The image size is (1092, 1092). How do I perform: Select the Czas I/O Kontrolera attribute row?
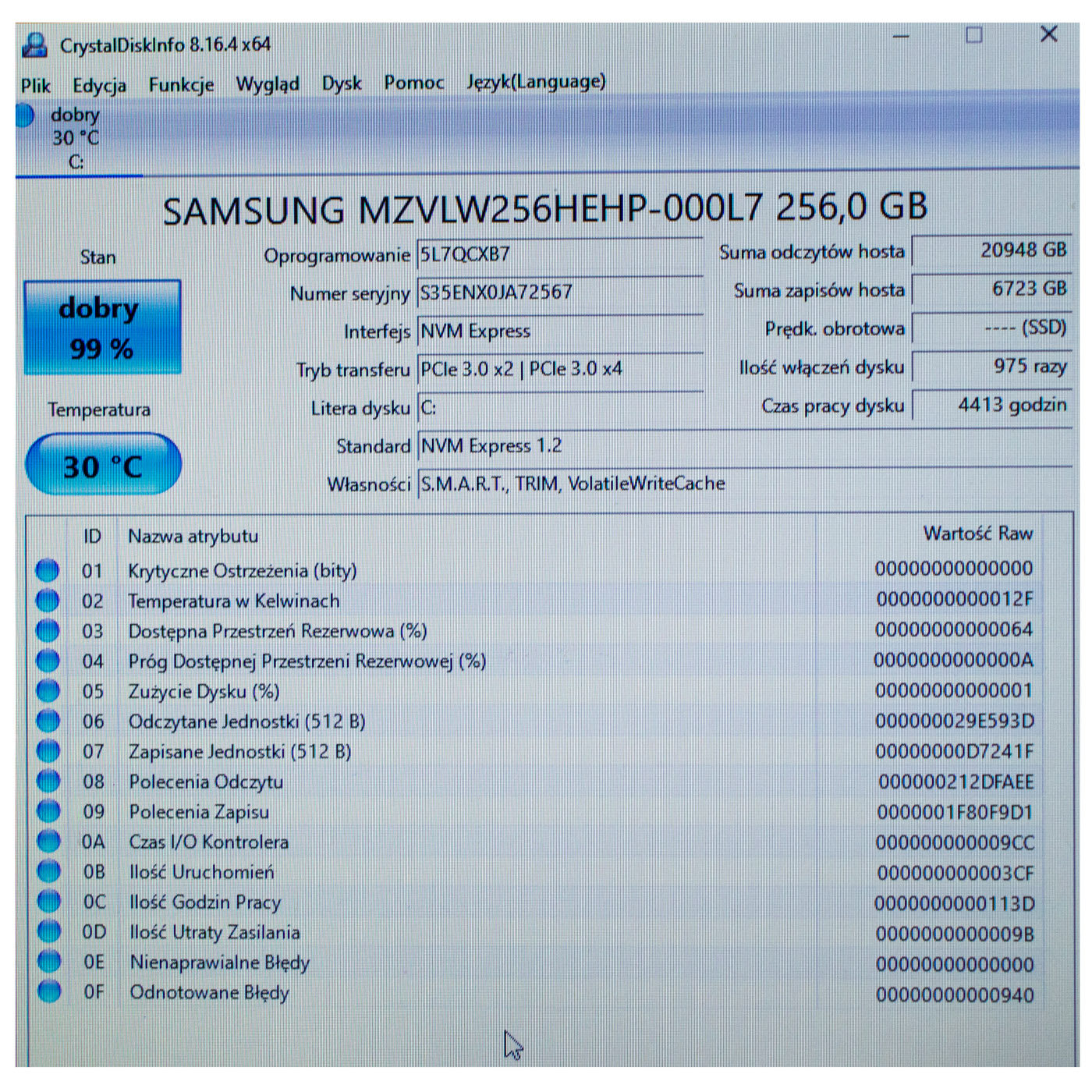[x=537, y=842]
